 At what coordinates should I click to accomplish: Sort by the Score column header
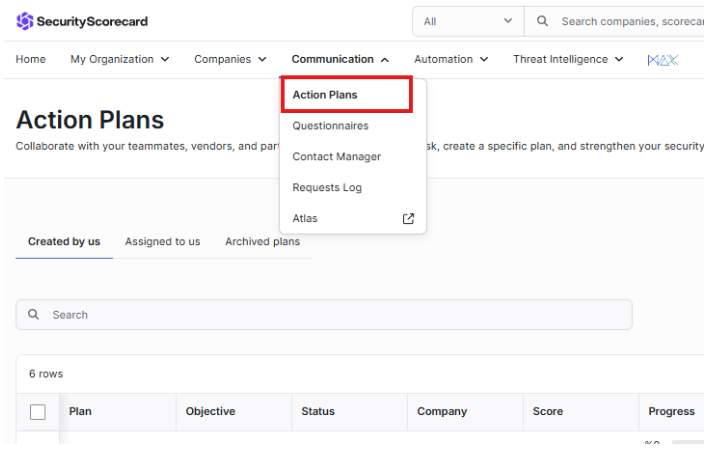548,412
